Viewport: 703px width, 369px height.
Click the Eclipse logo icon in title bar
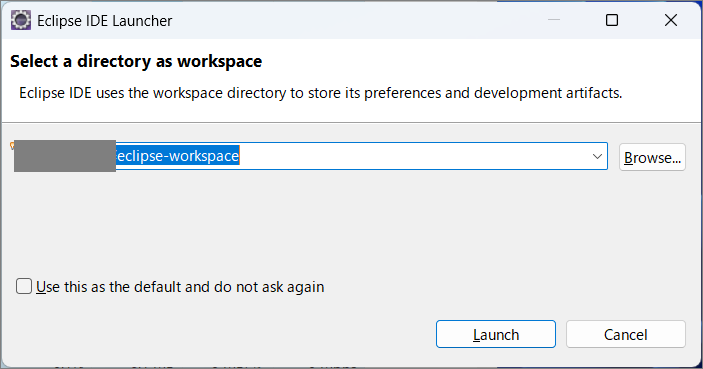[21, 21]
